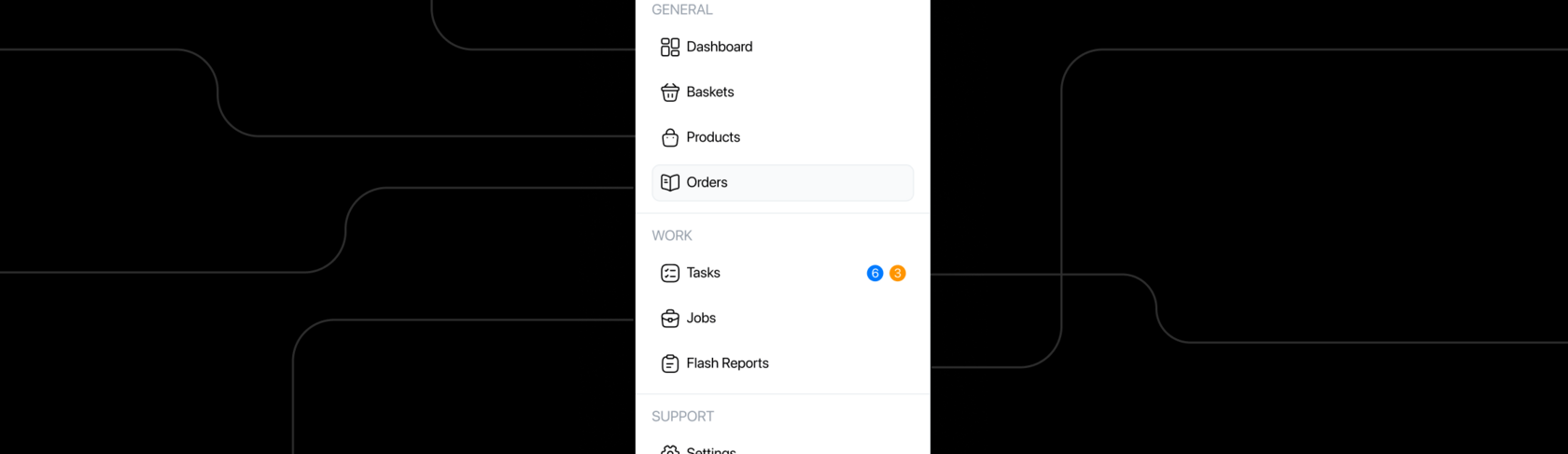The image size is (1568, 454).
Task: Click the GENERAL section header
Action: click(682, 9)
